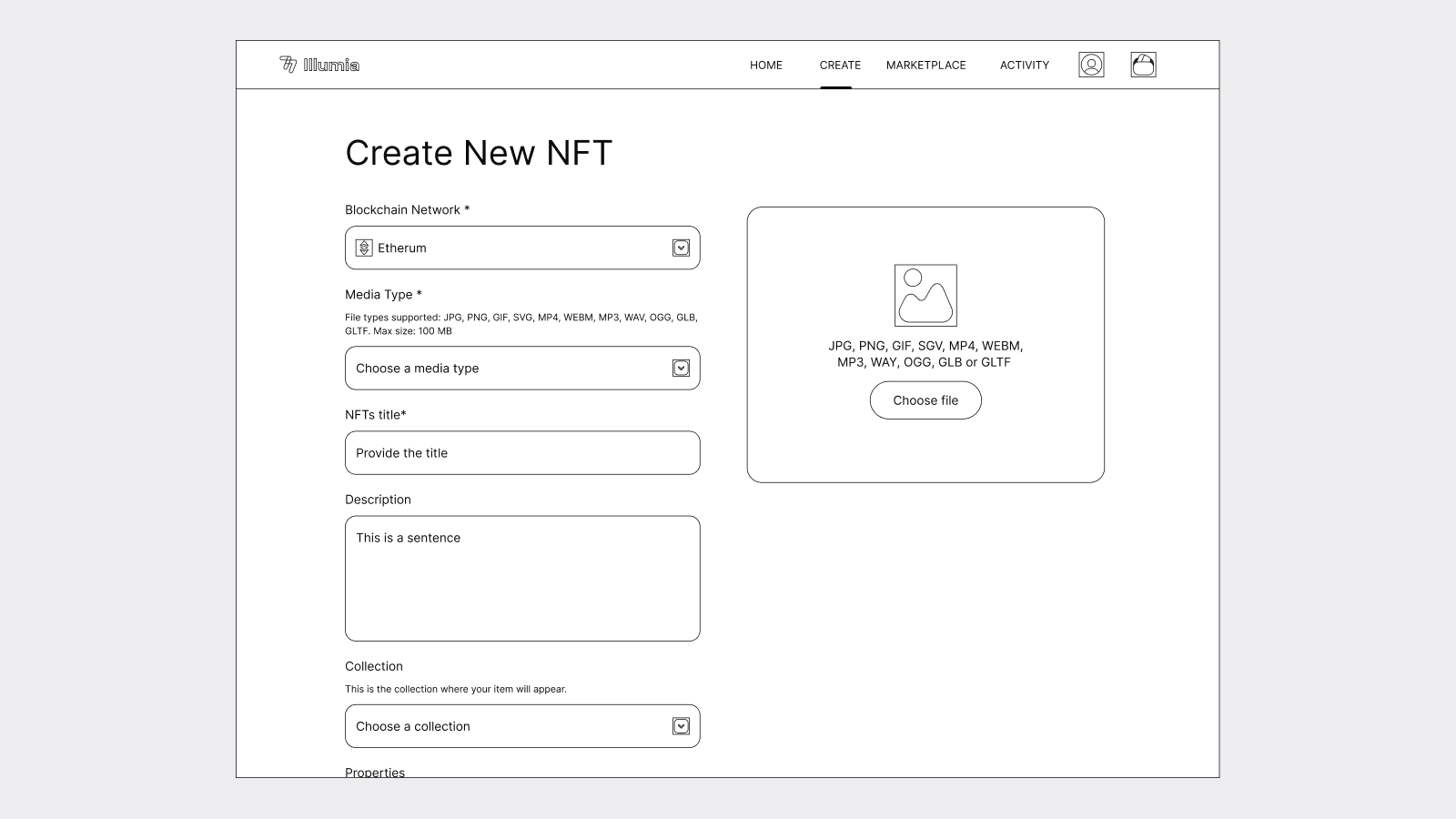Switch to the MARKETPLACE tab

coord(926,66)
